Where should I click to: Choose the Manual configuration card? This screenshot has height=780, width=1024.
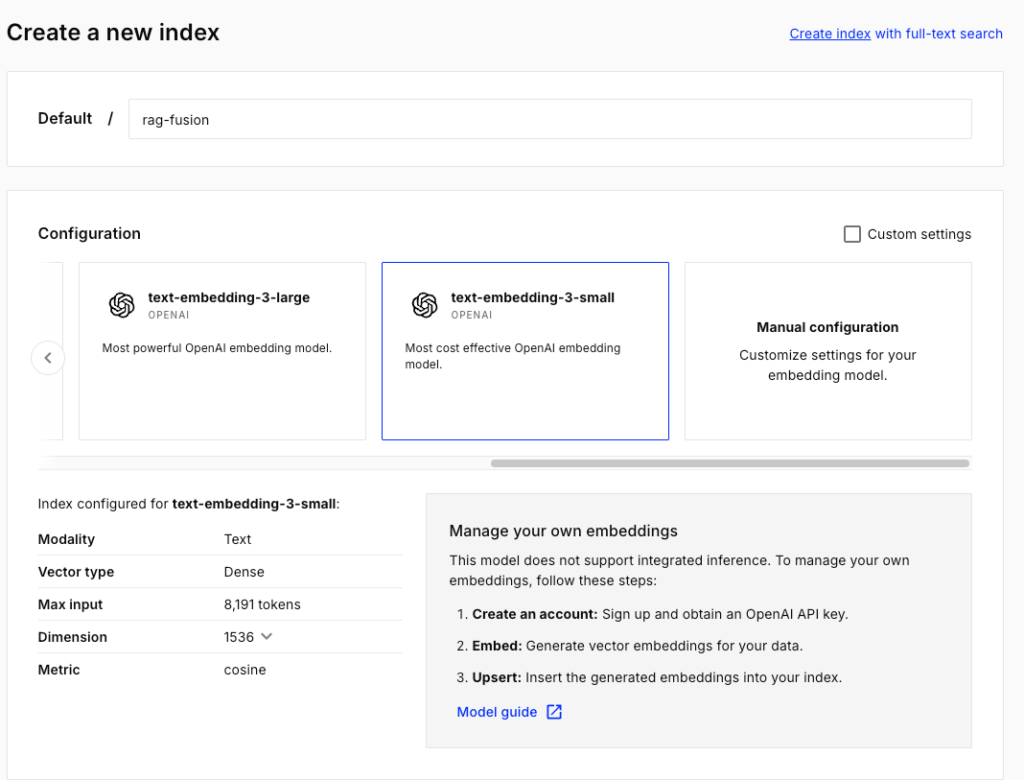pyautogui.click(x=828, y=351)
